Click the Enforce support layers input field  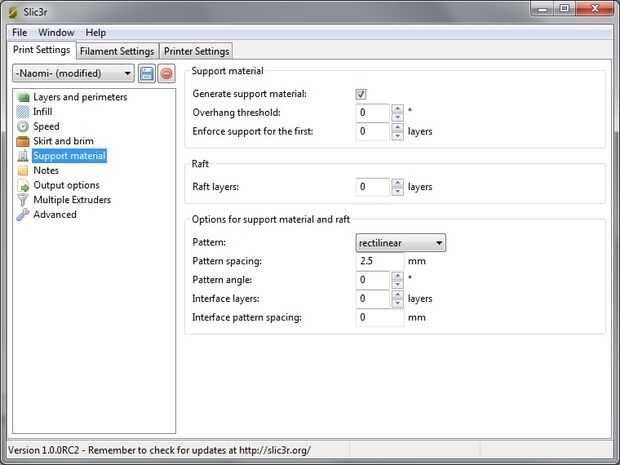click(373, 132)
